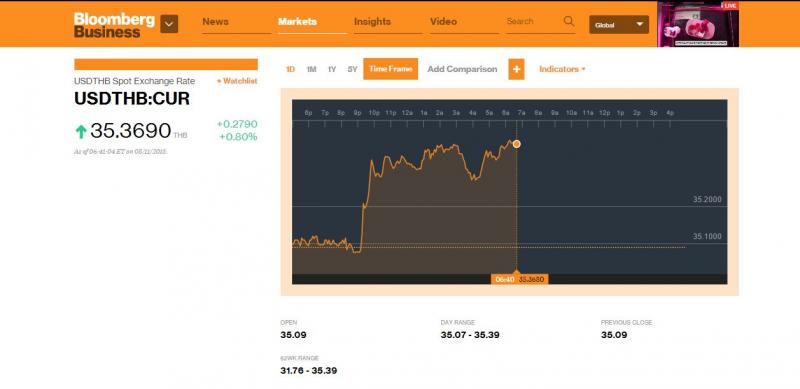Click the Bloomberg Business logo
The height and width of the screenshot is (389, 800).
tap(114, 25)
